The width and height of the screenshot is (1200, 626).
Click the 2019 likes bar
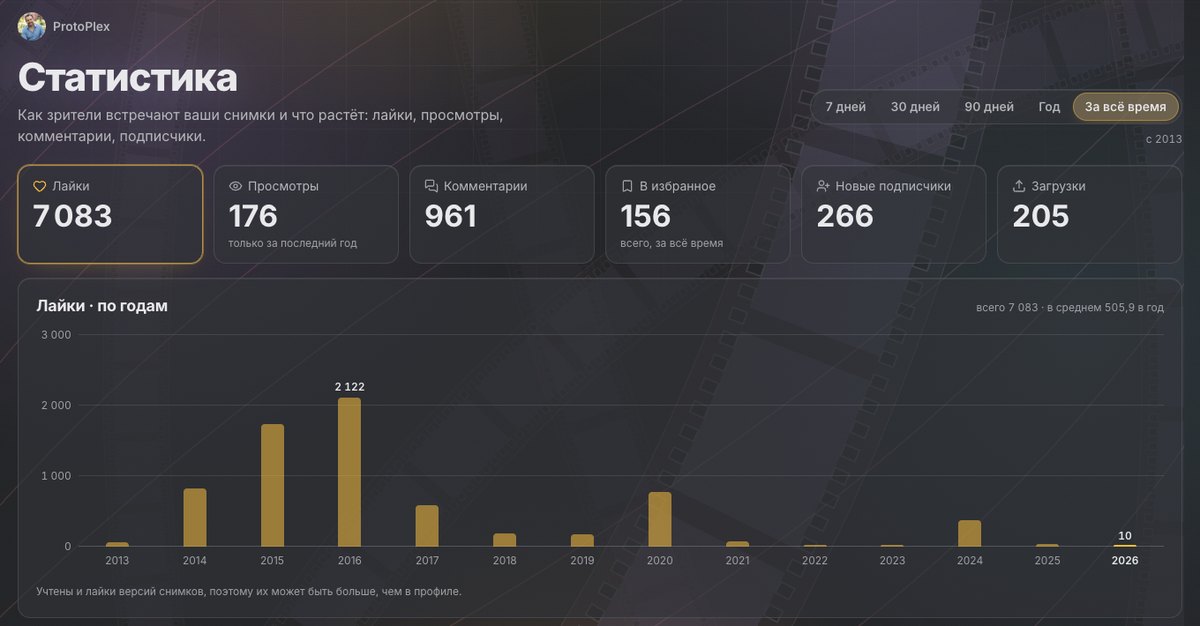pos(582,540)
